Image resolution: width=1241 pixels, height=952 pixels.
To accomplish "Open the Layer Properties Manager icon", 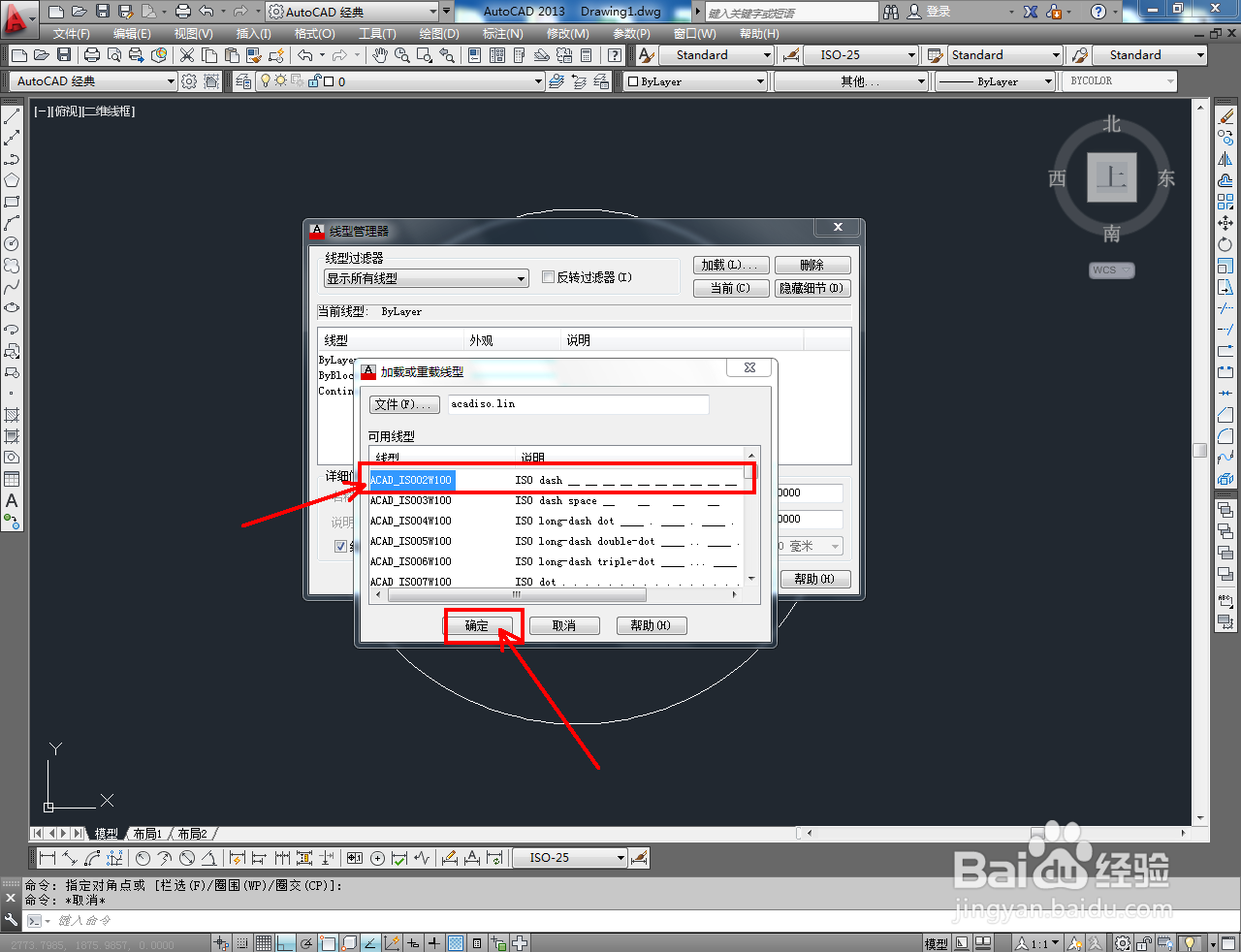I will tap(242, 81).
